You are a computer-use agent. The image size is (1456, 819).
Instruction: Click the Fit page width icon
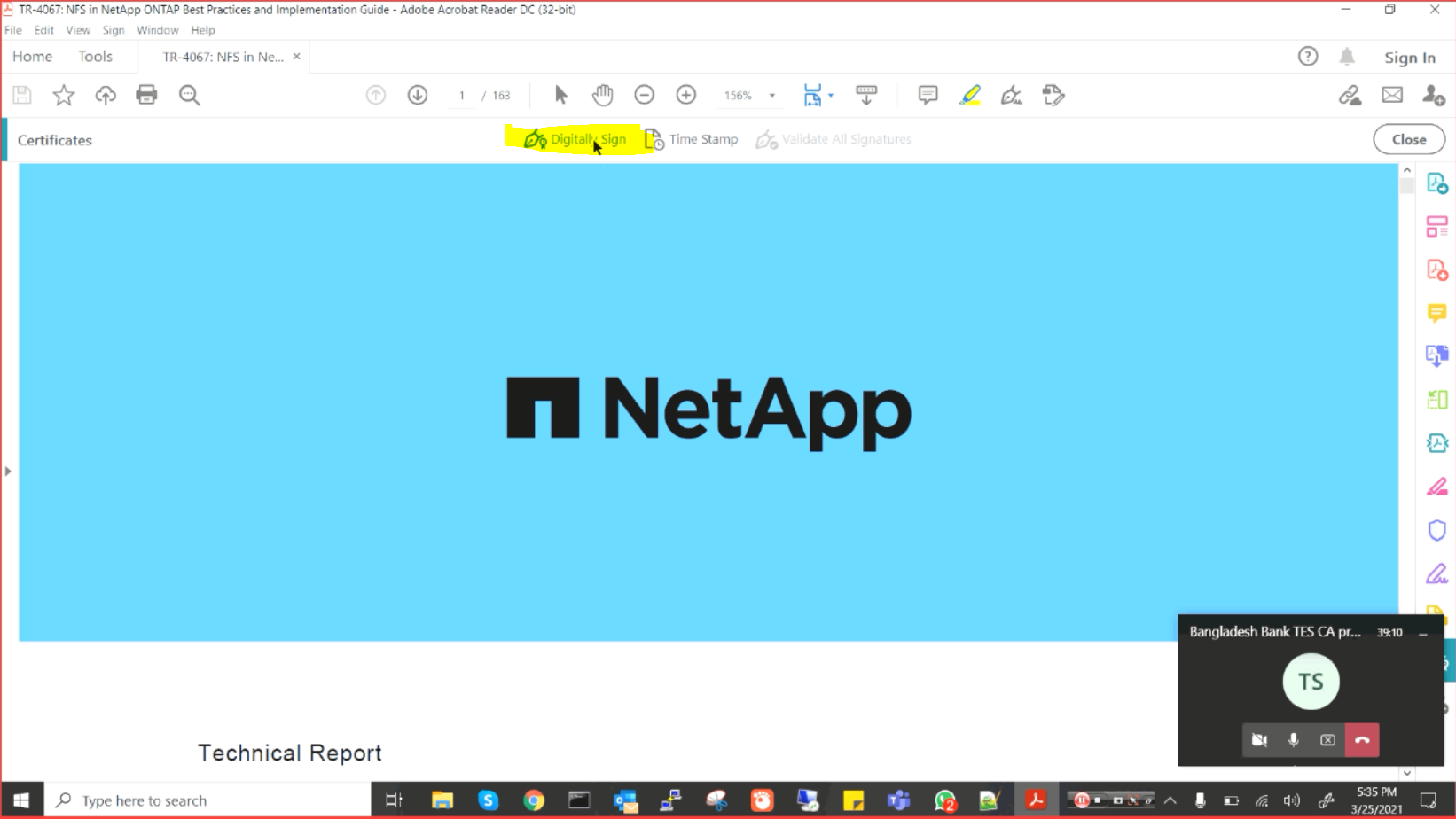(812, 95)
